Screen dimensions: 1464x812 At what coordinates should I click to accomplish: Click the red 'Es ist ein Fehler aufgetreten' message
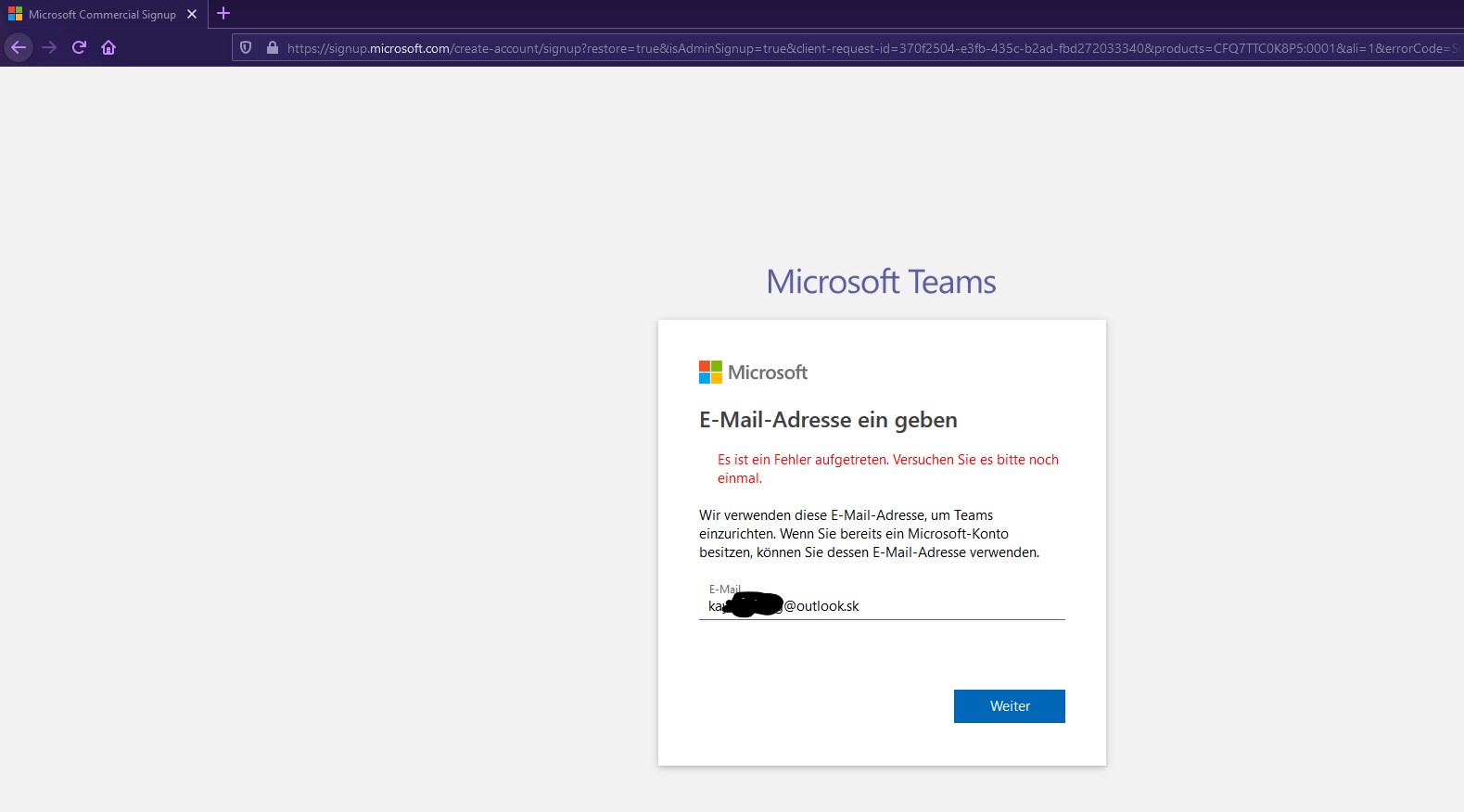(x=888, y=469)
